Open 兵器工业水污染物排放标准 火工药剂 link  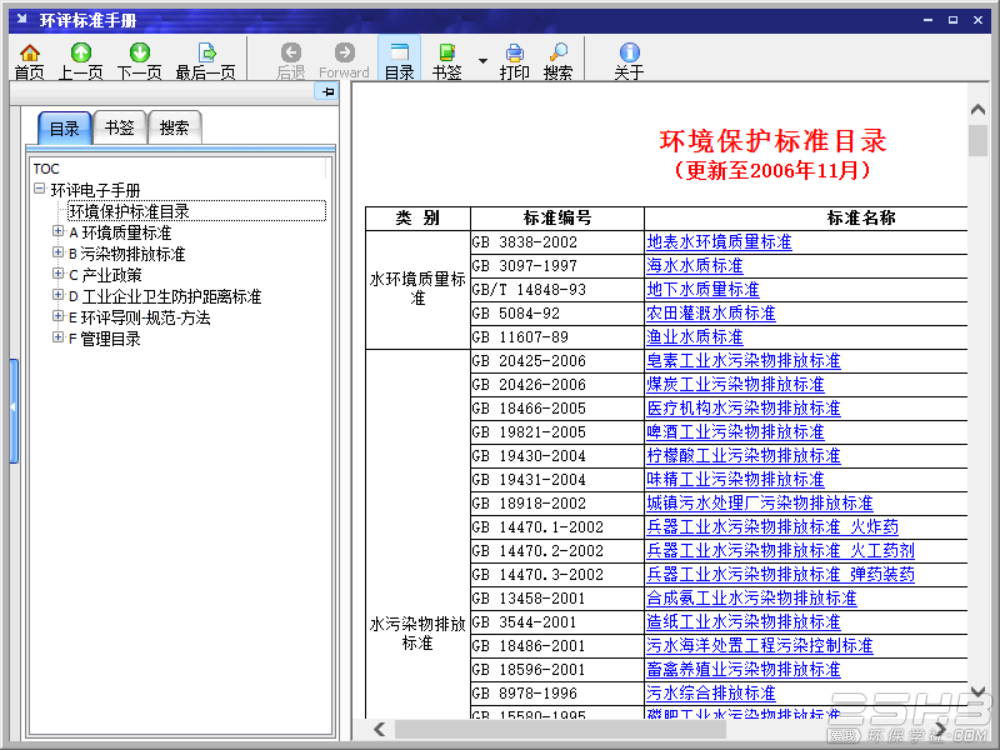(781, 551)
